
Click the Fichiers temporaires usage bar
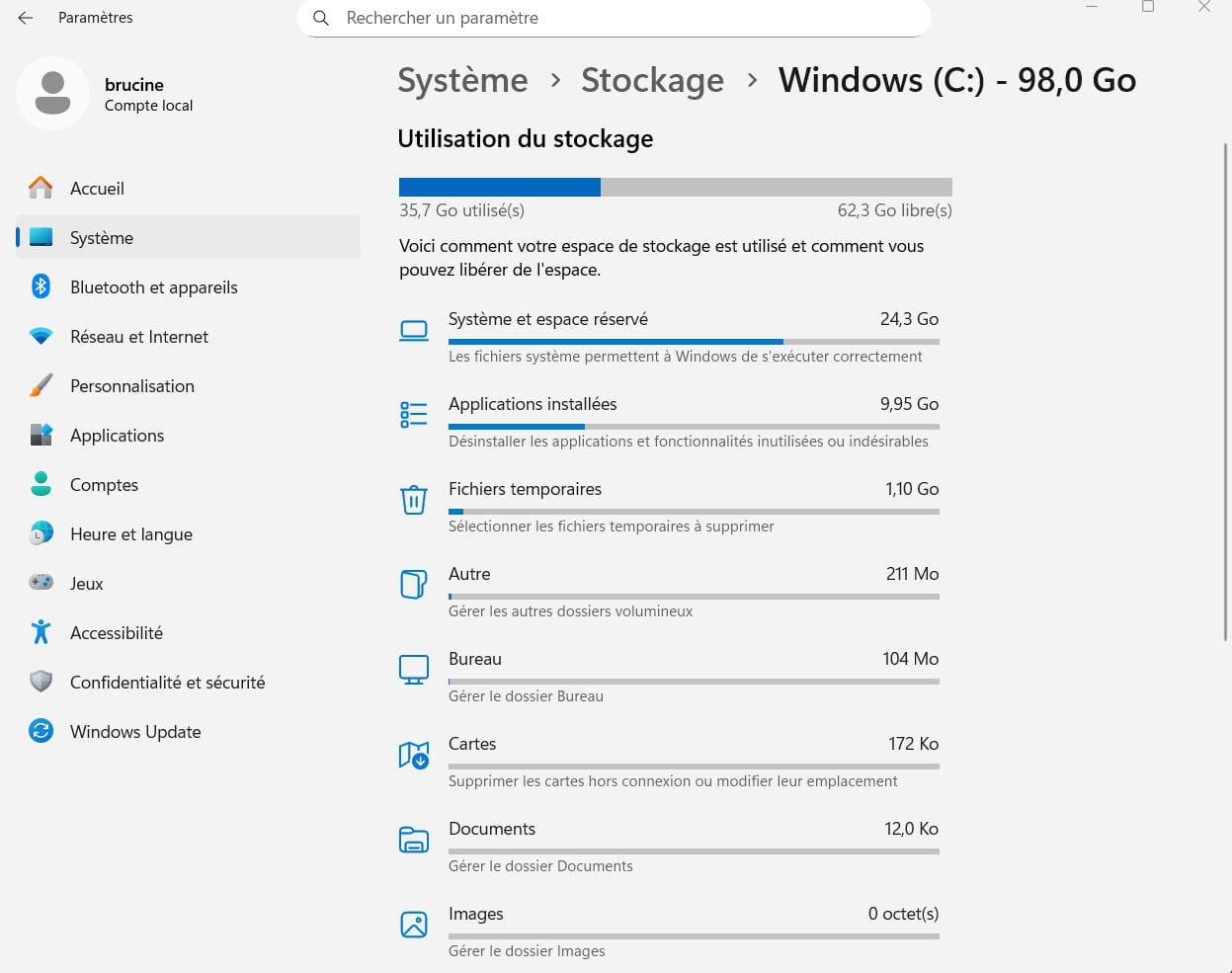(x=694, y=512)
